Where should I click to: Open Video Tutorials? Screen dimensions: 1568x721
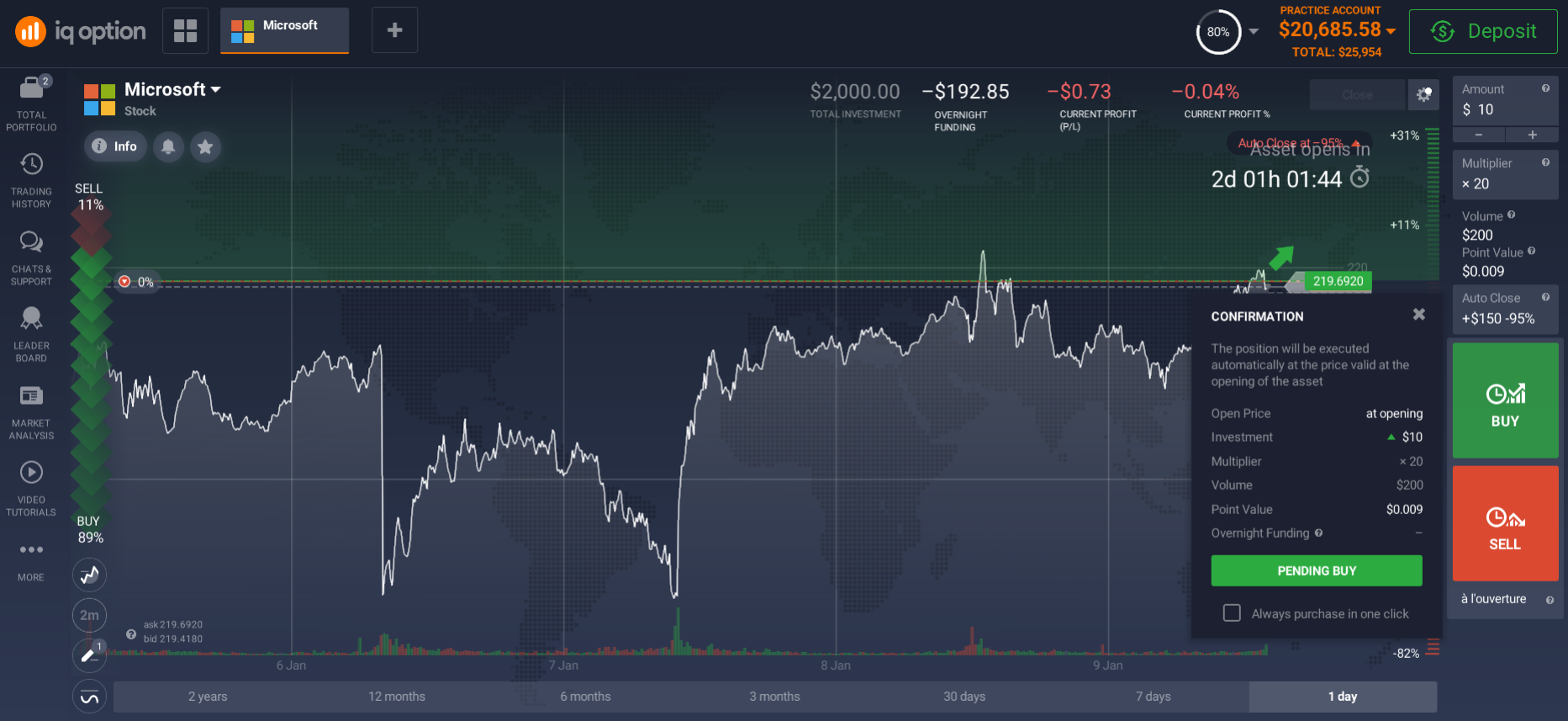pos(31,488)
